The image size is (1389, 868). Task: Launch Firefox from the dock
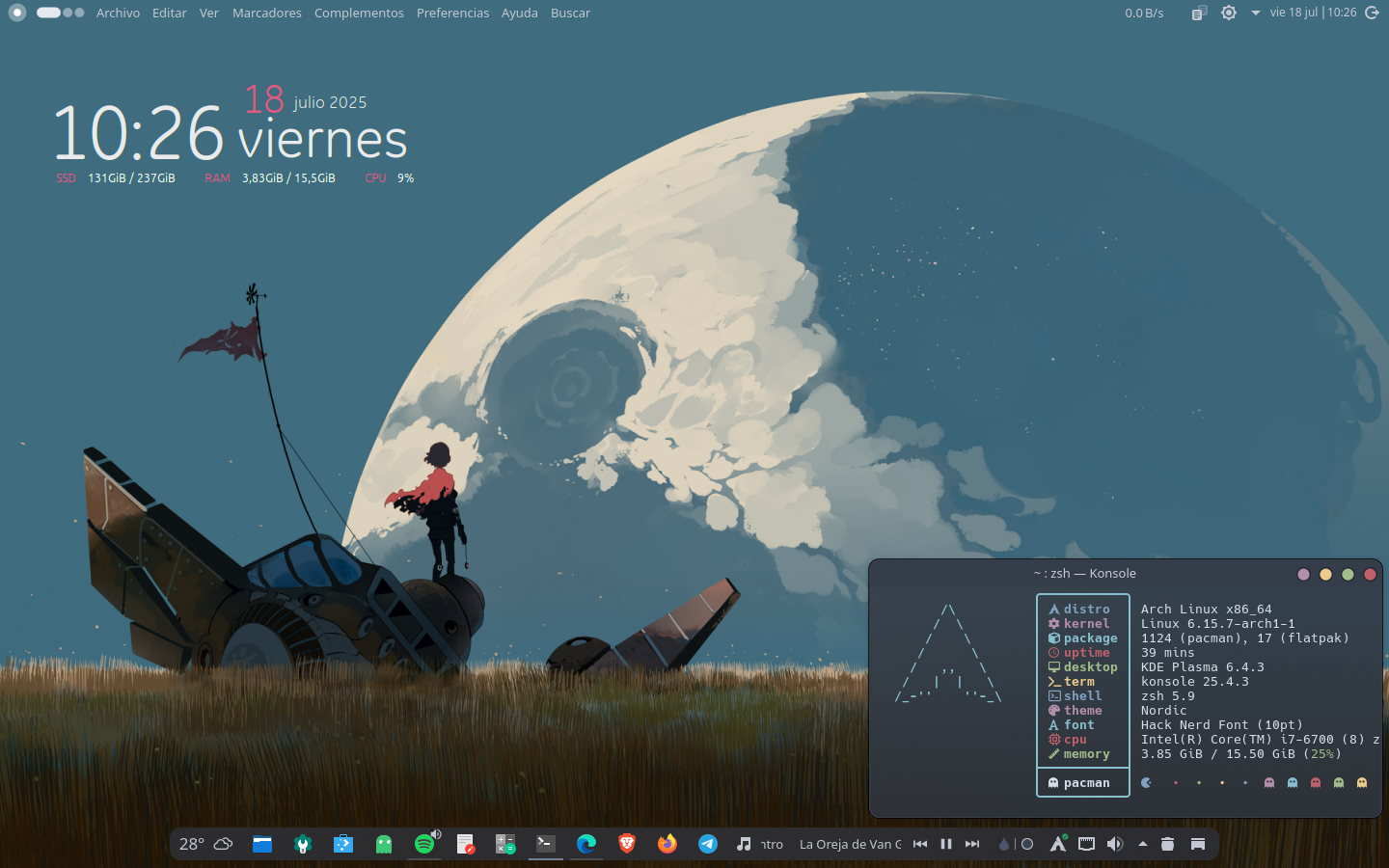click(x=667, y=844)
